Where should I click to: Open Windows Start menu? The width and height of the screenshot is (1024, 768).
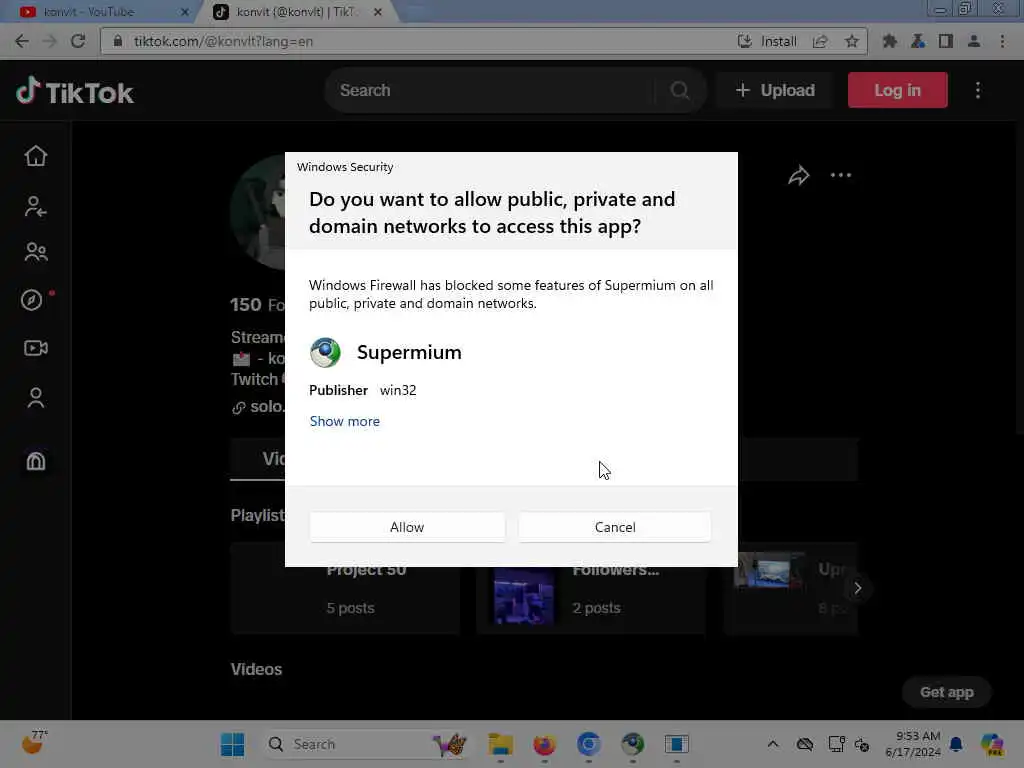point(232,744)
